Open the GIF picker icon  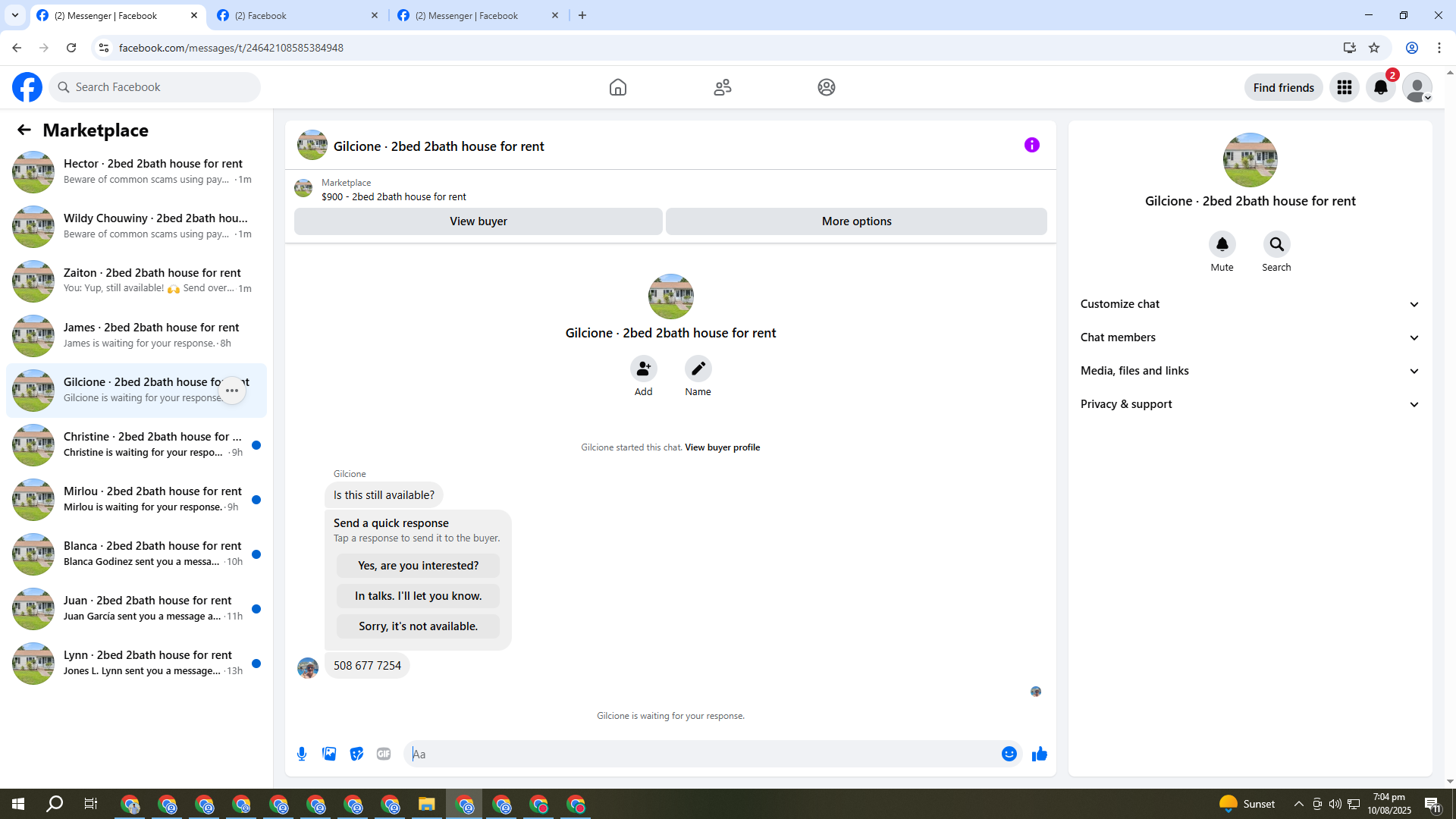click(x=384, y=754)
